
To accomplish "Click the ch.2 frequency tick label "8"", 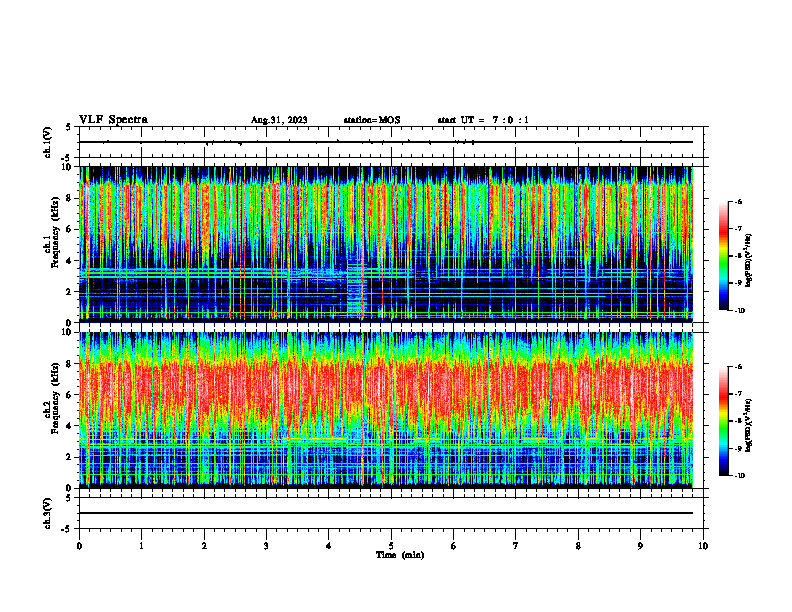I will [x=70, y=364].
